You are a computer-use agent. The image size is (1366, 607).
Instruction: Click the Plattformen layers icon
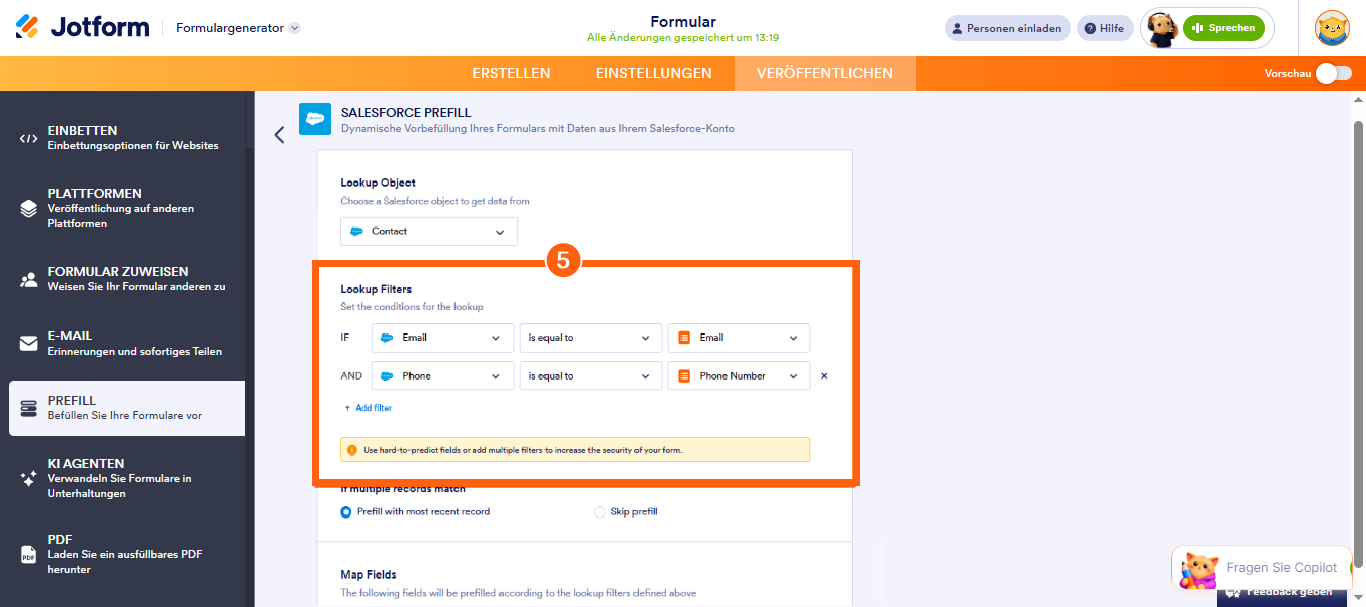(29, 208)
